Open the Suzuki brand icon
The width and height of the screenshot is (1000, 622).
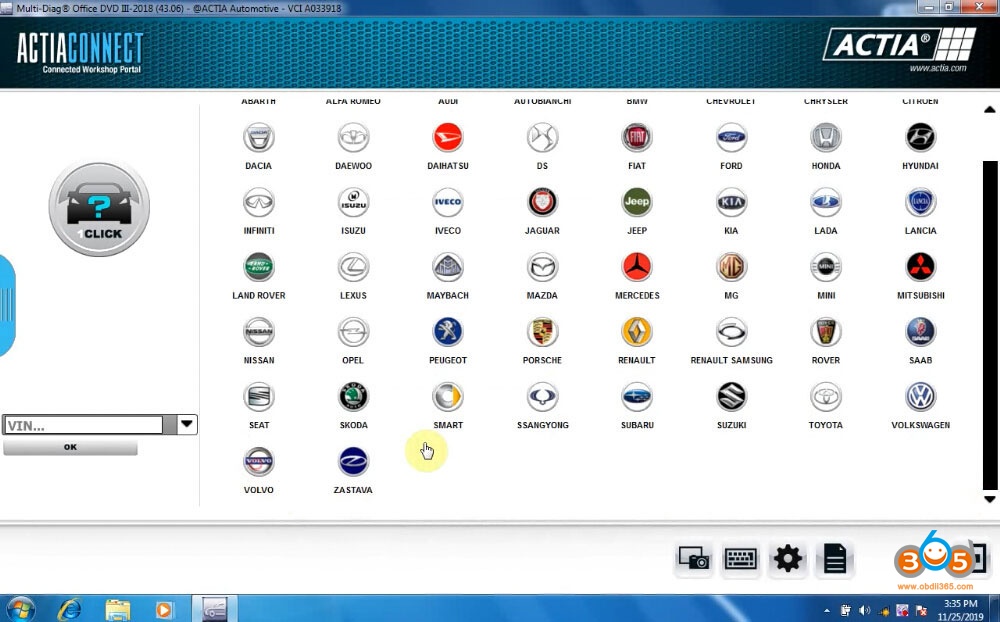pos(731,397)
